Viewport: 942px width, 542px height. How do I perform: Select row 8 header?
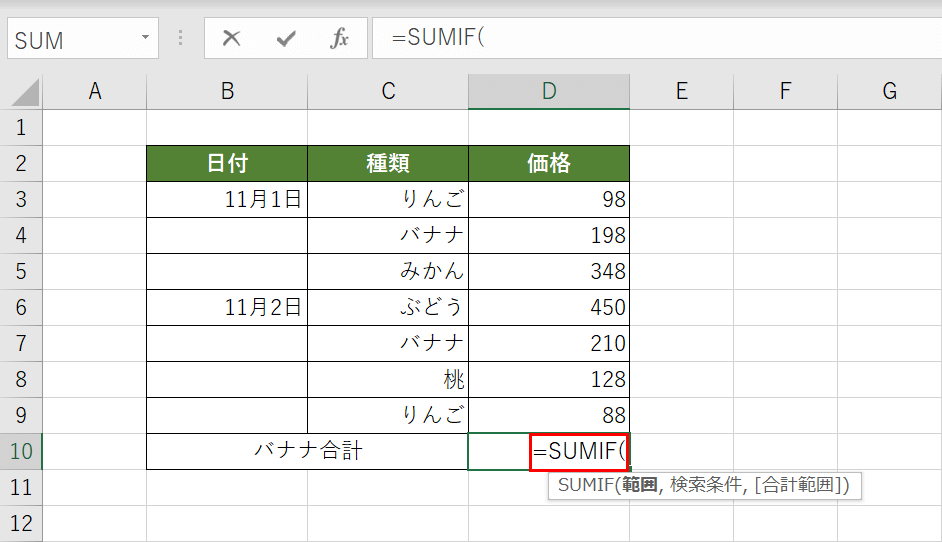(21, 380)
